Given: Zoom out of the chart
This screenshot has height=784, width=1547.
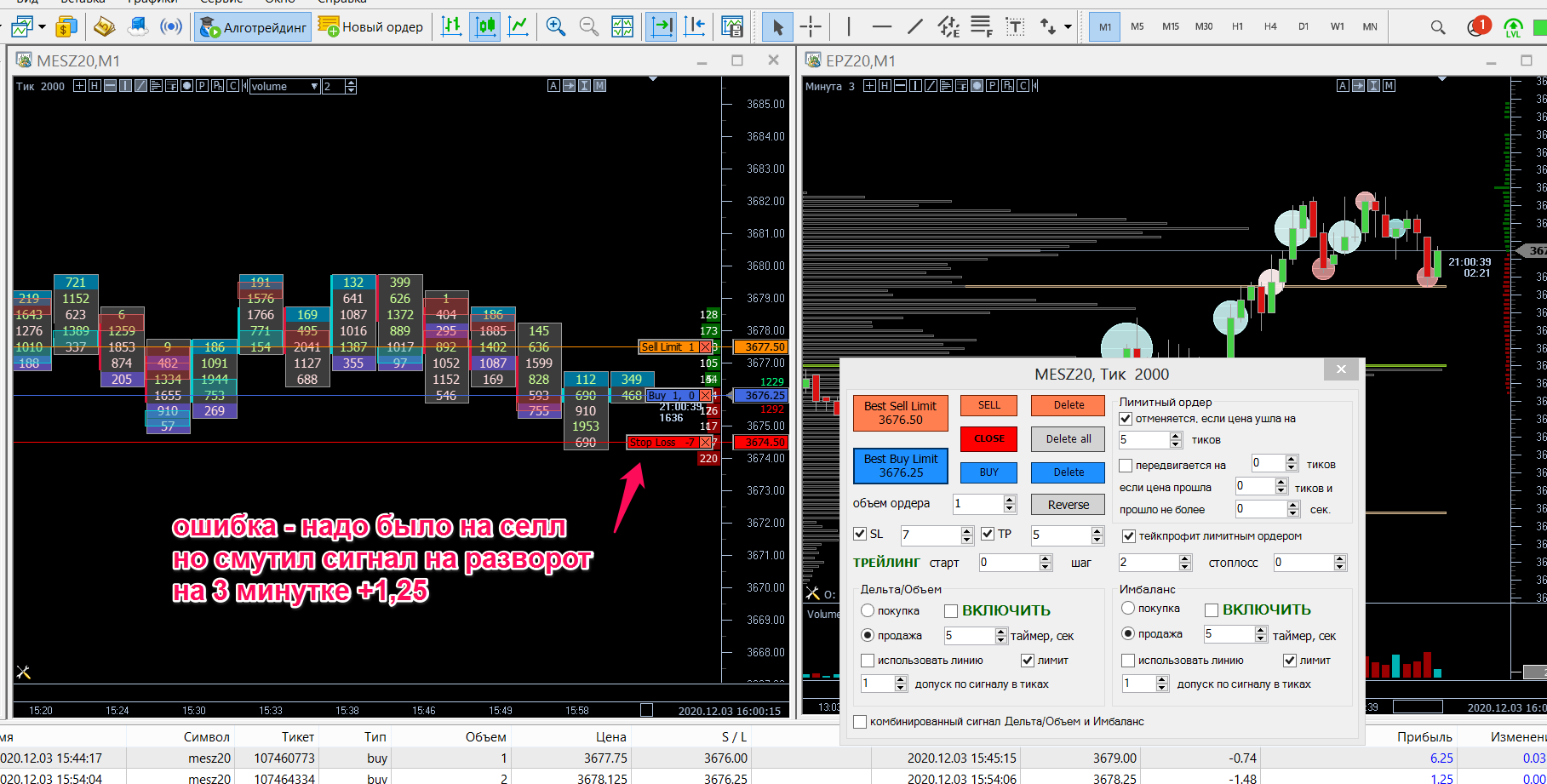Looking at the screenshot, I should click(588, 27).
